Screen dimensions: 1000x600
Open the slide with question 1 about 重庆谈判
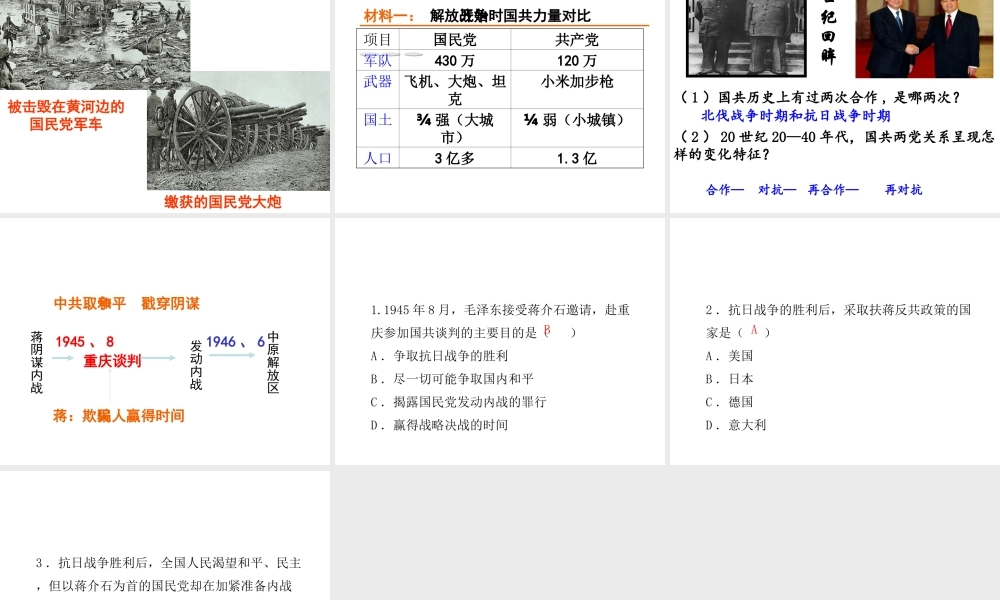(500, 341)
